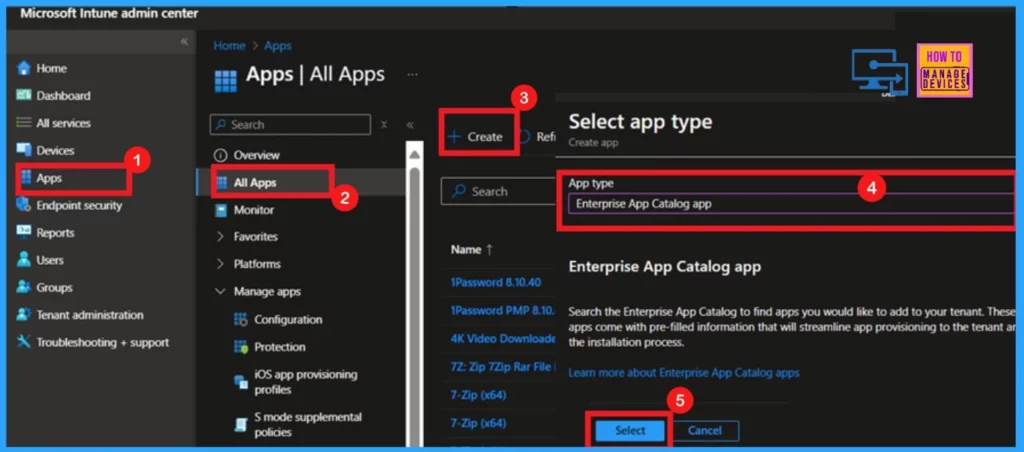Click the Home house icon in sidebar

tap(24, 68)
